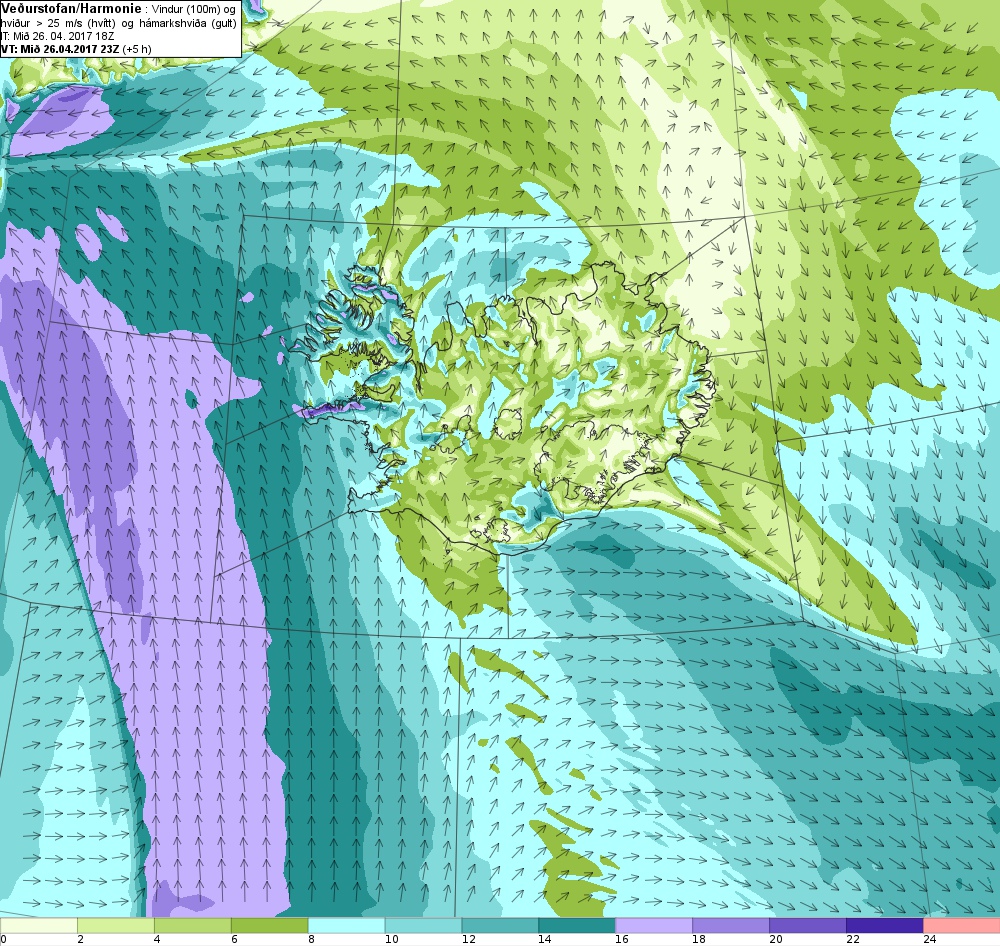The width and height of the screenshot is (1000, 946).
Task: Click the legend scale label "4"
Action: pos(158,939)
